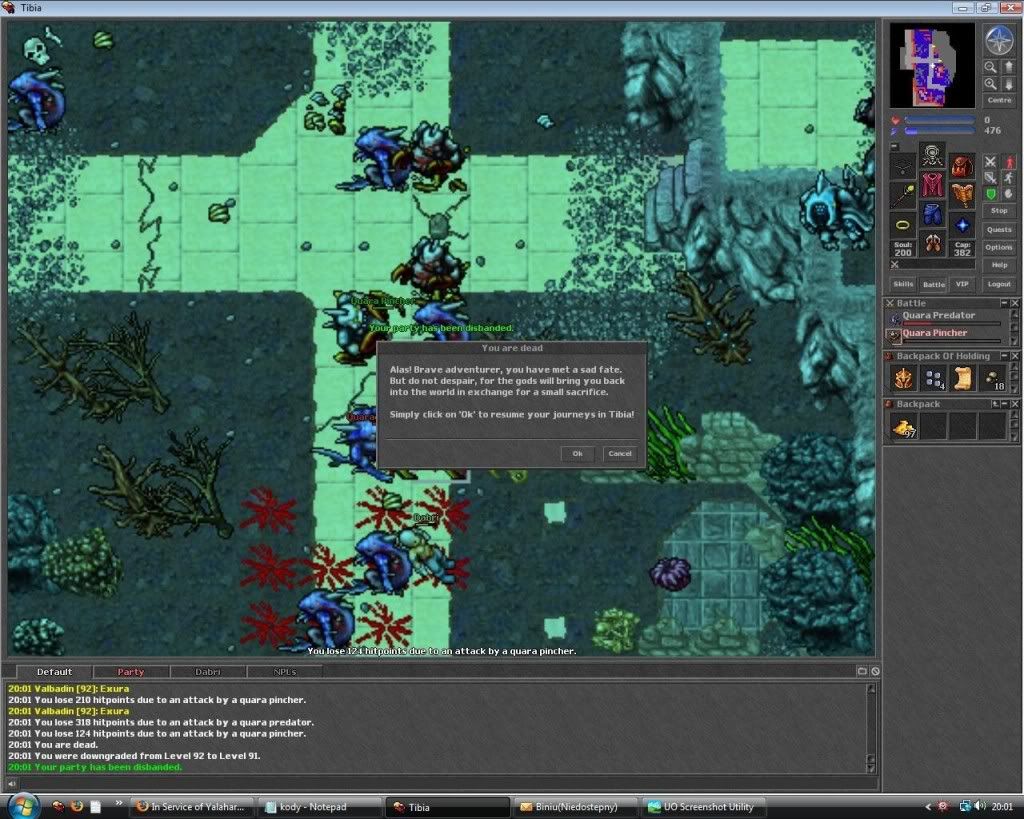The image size is (1024, 819).
Task: Open the Dabri private chat tab
Action: (x=208, y=671)
